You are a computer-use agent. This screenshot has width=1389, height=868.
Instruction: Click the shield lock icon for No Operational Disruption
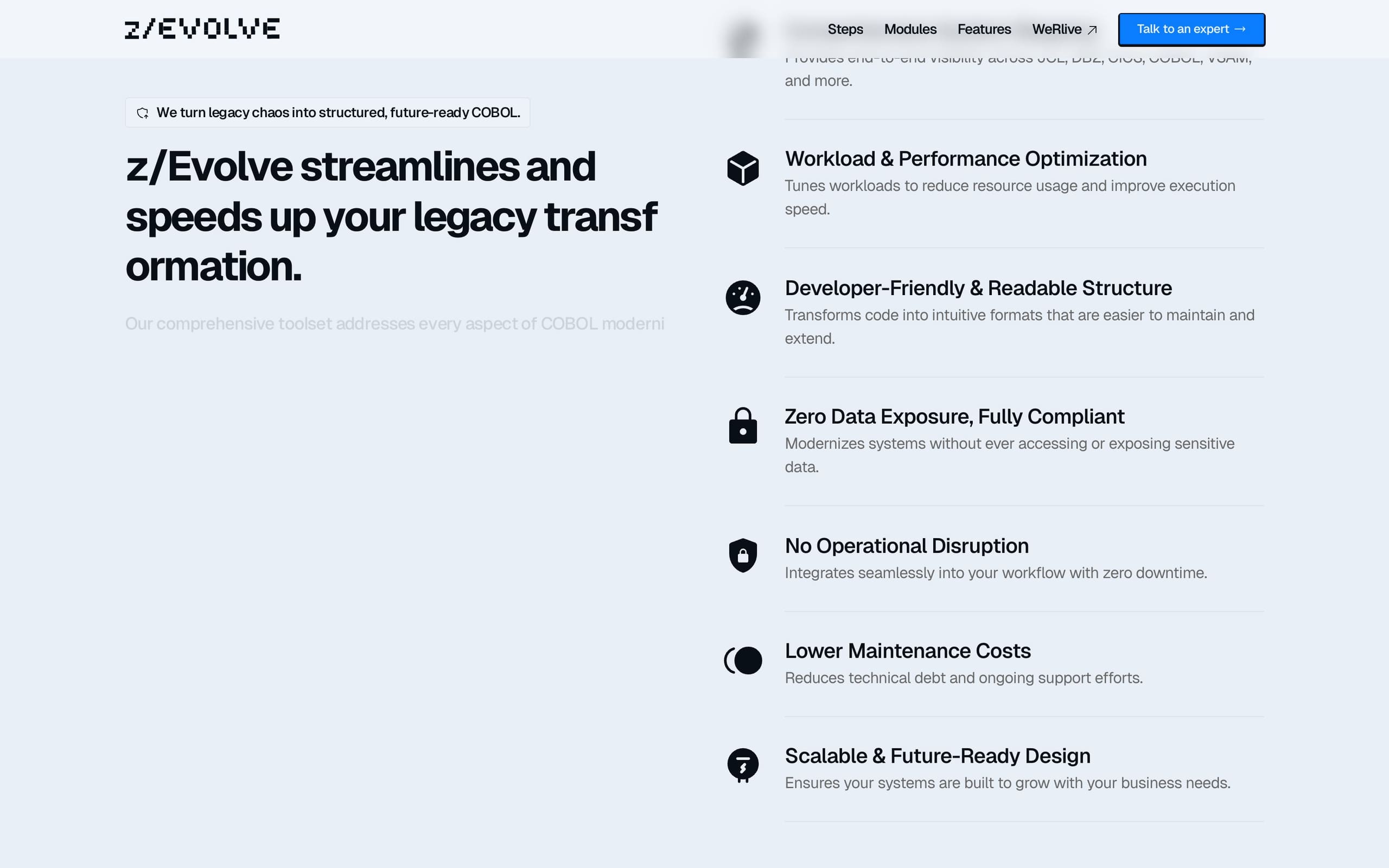743,555
